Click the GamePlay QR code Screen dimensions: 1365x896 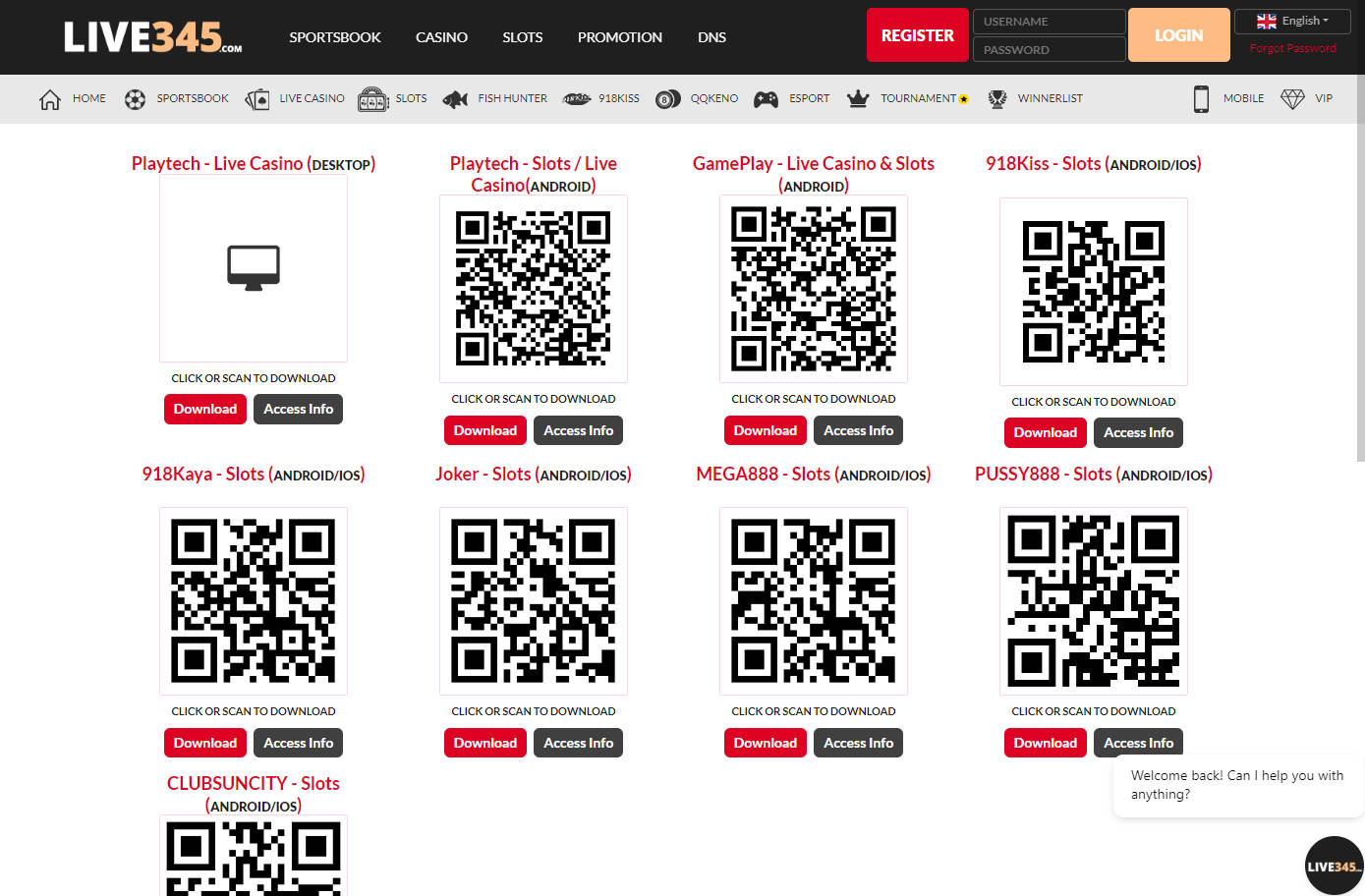point(814,289)
